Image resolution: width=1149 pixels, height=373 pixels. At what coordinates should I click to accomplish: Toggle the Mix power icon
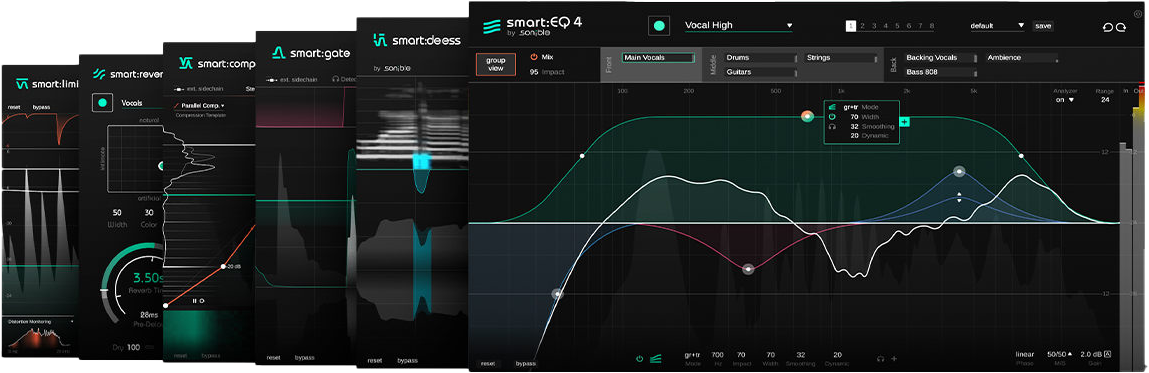tap(533, 56)
